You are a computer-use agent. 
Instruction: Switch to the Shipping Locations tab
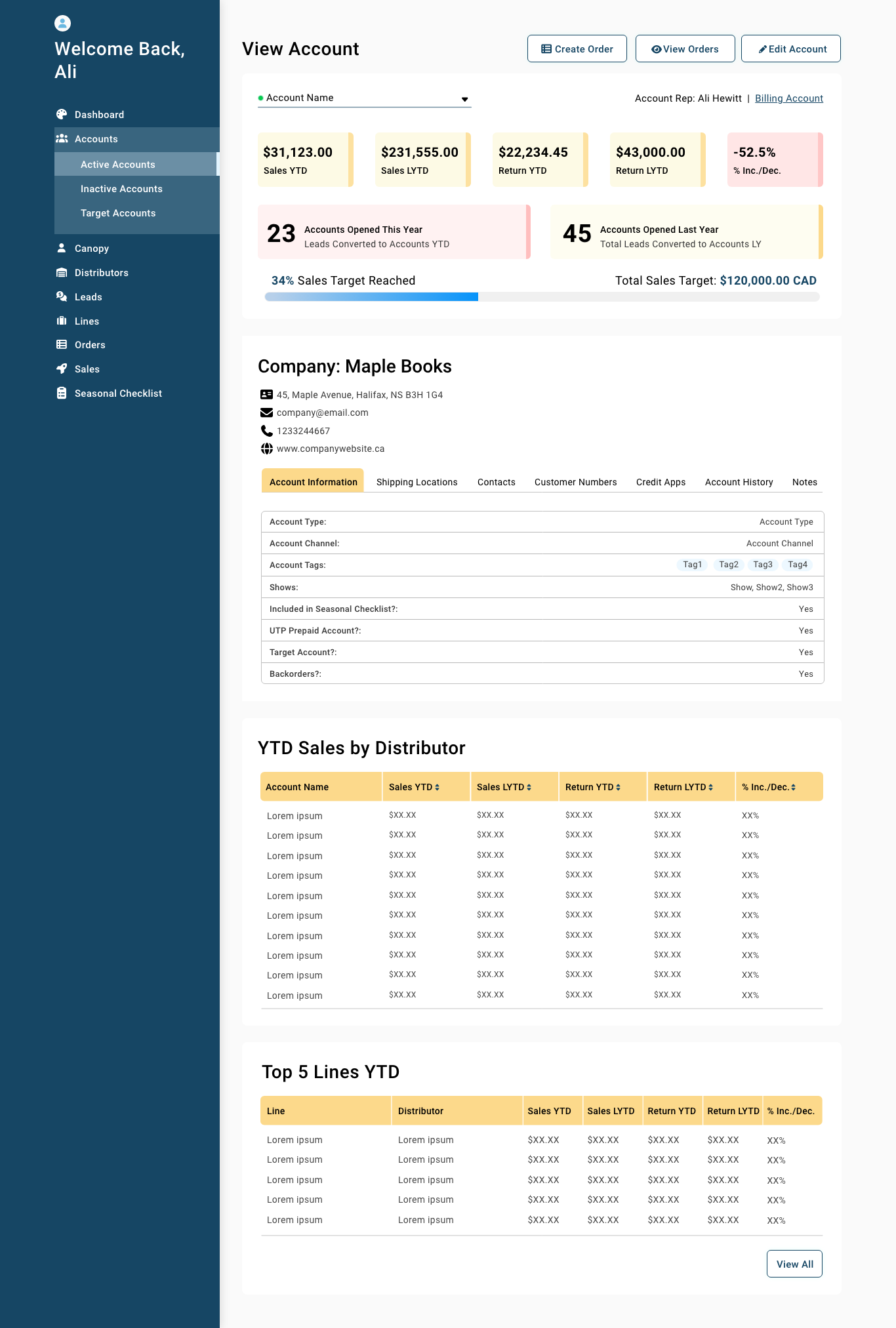pos(417,482)
